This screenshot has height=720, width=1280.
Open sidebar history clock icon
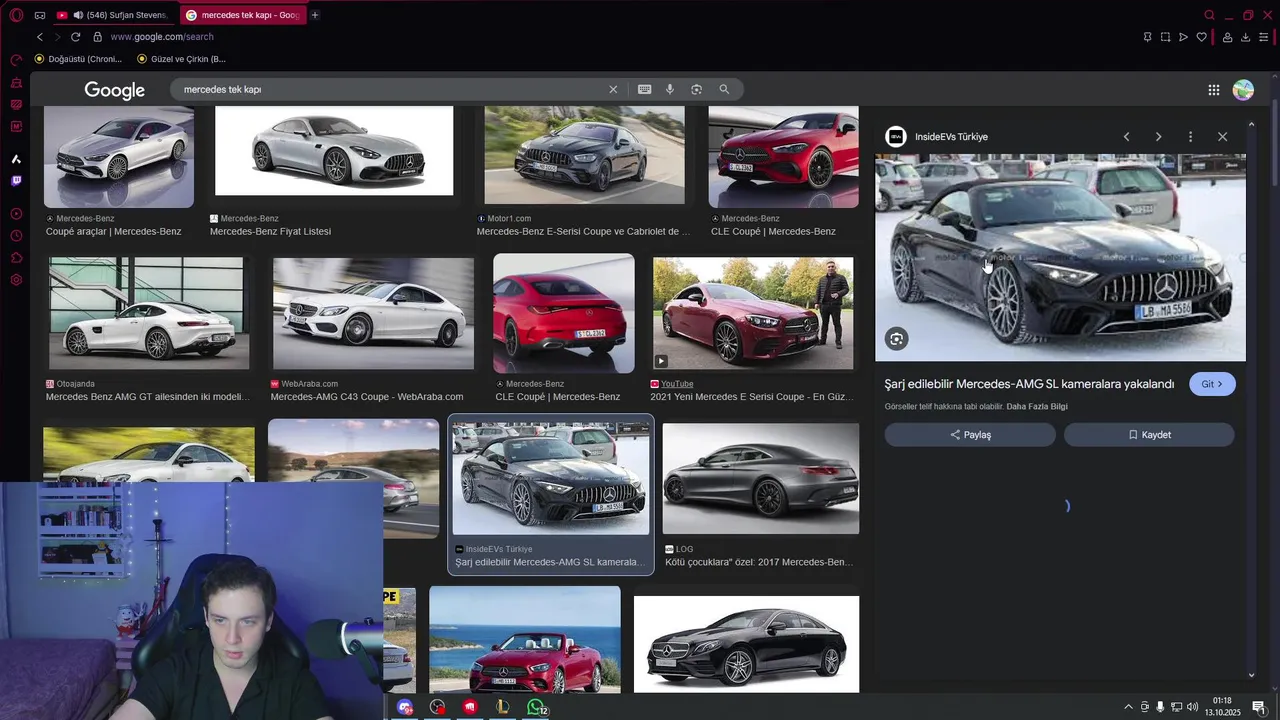click(16, 236)
